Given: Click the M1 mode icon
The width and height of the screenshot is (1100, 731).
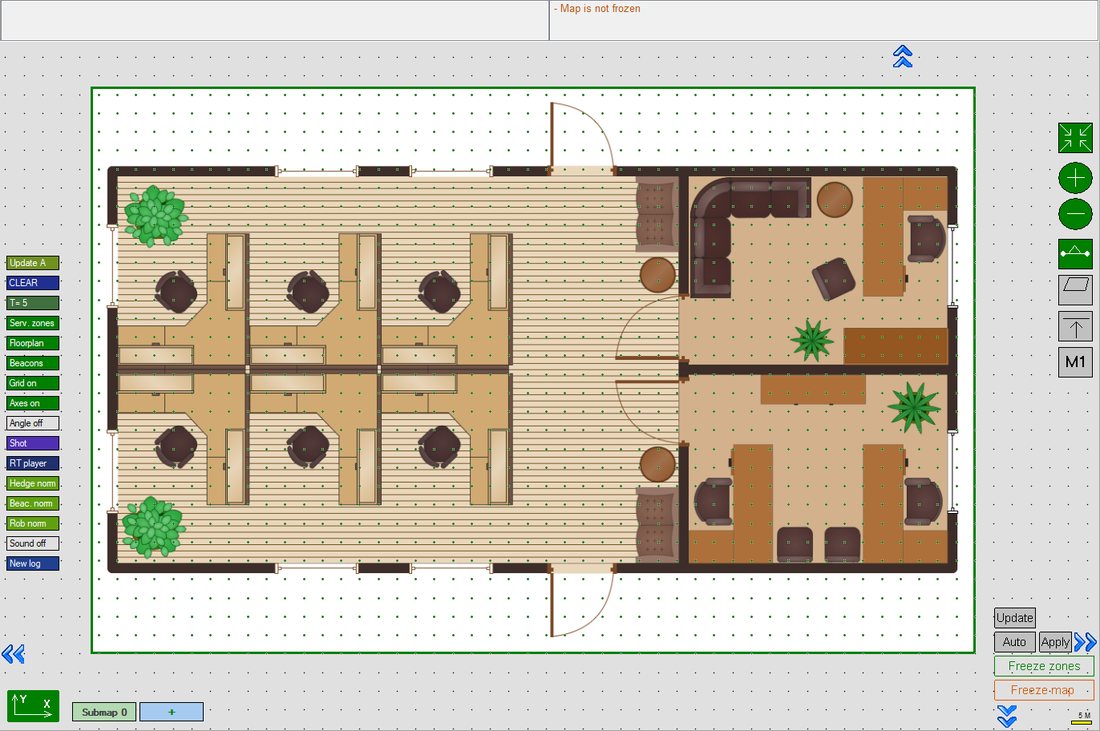Looking at the screenshot, I should 1075,362.
